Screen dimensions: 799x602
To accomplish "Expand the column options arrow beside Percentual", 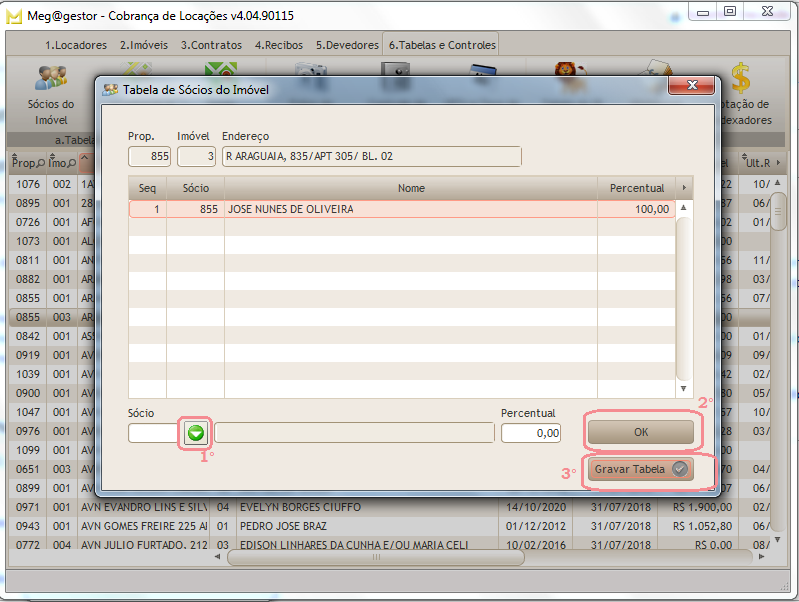I will pos(684,188).
